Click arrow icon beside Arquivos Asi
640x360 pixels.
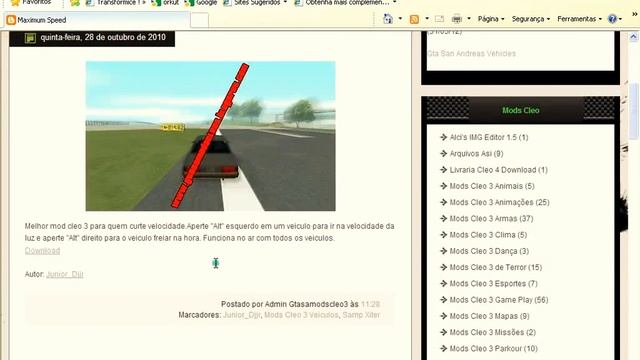tap(444, 154)
